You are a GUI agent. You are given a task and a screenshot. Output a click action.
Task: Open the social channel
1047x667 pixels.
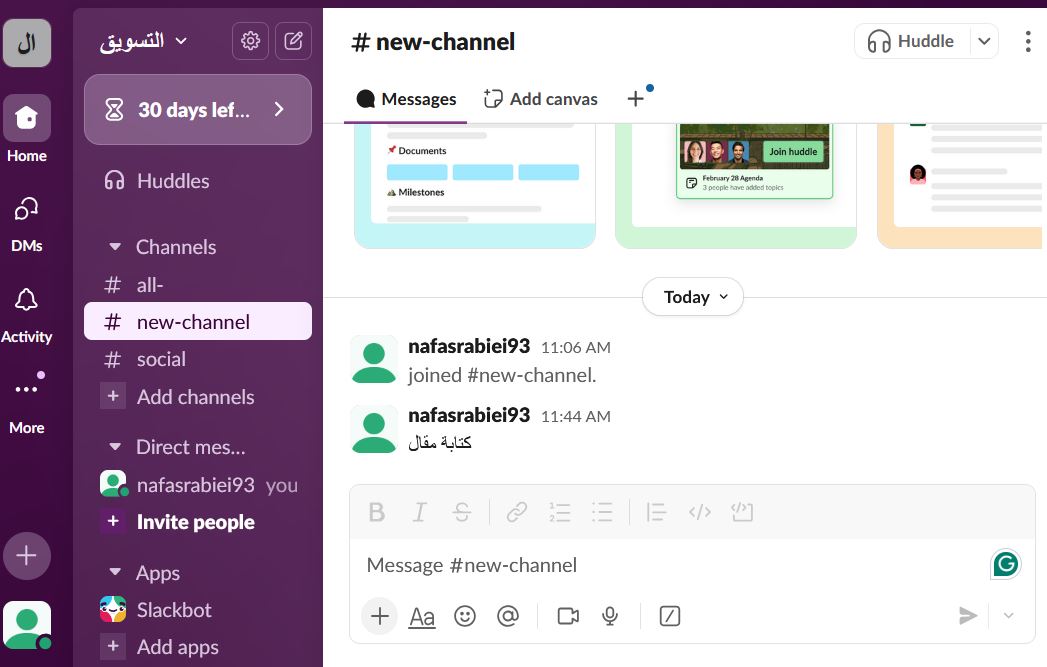(198, 359)
